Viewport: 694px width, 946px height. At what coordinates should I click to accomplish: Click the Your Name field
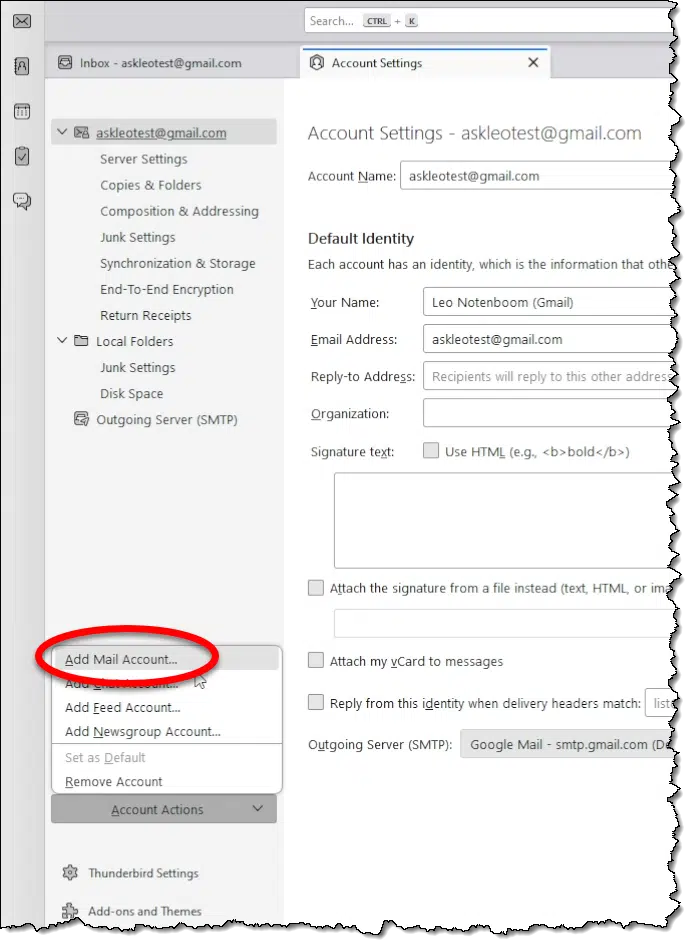click(548, 302)
